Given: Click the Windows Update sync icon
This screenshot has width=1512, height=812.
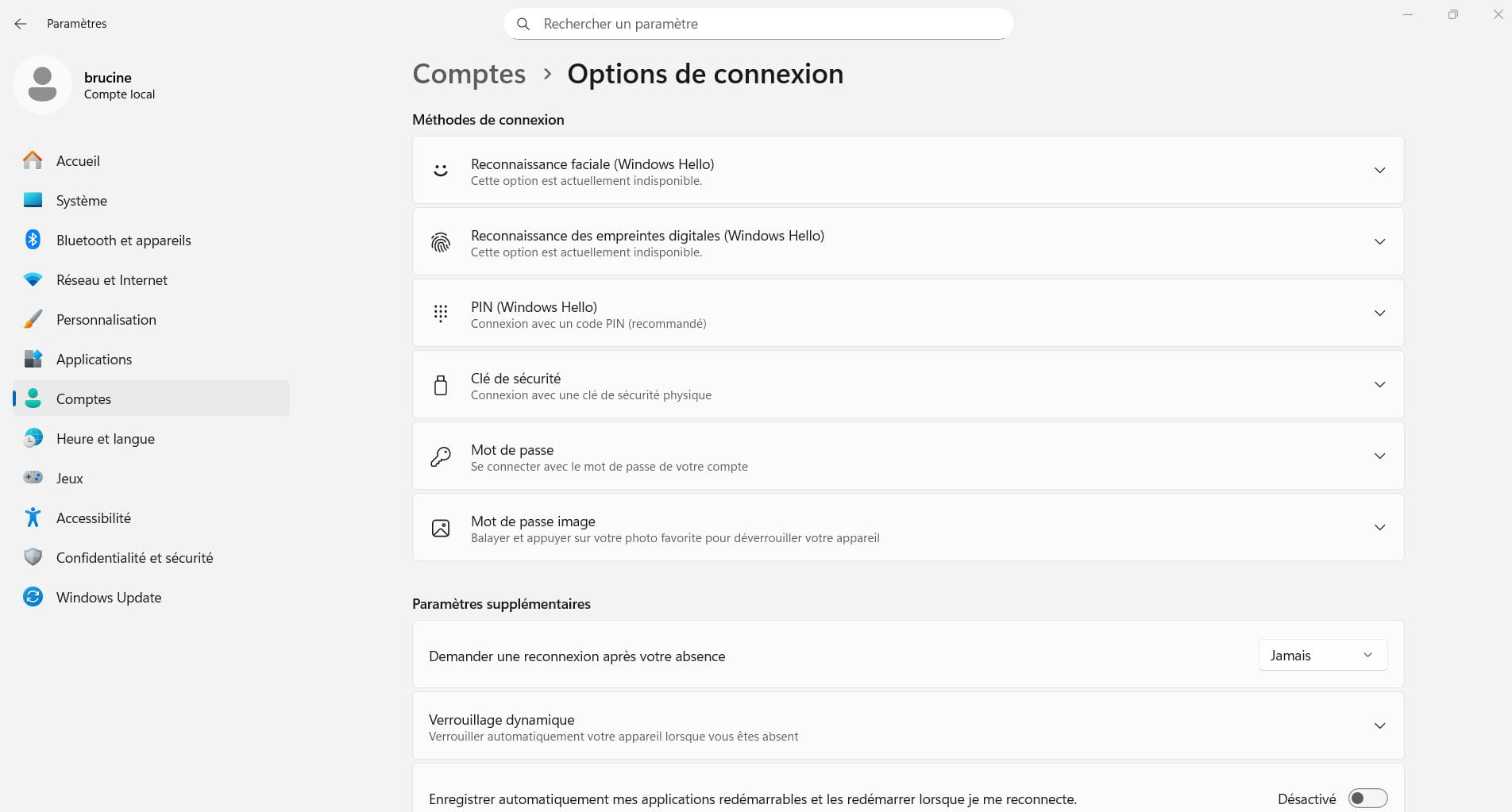Looking at the screenshot, I should pos(33,597).
